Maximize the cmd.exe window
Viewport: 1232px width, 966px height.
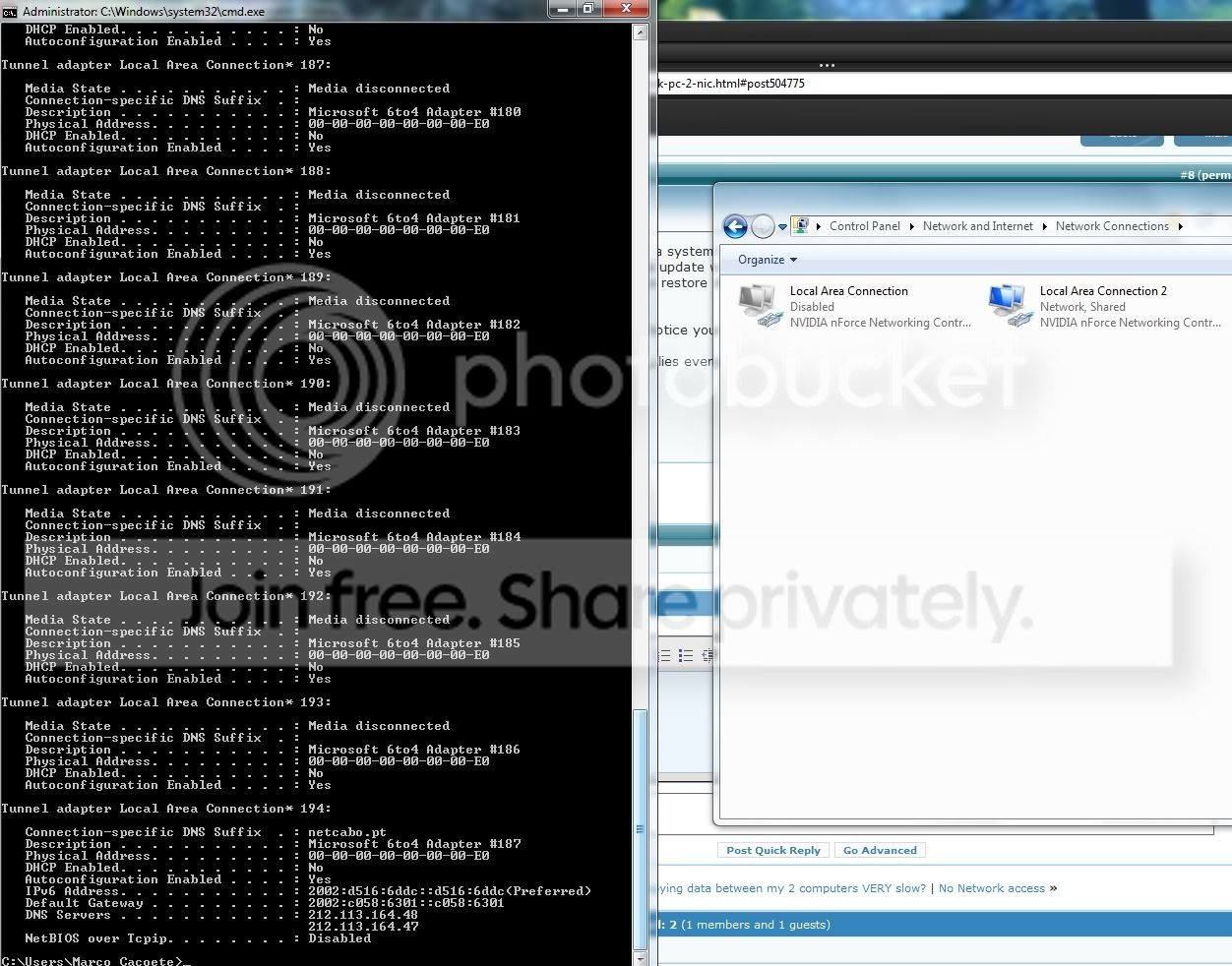588,10
